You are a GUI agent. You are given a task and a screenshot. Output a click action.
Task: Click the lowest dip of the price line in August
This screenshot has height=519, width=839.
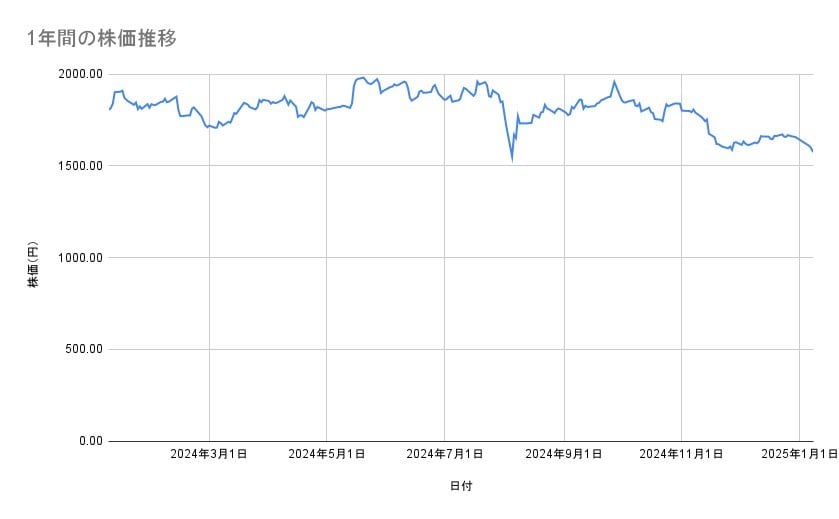click(x=512, y=157)
